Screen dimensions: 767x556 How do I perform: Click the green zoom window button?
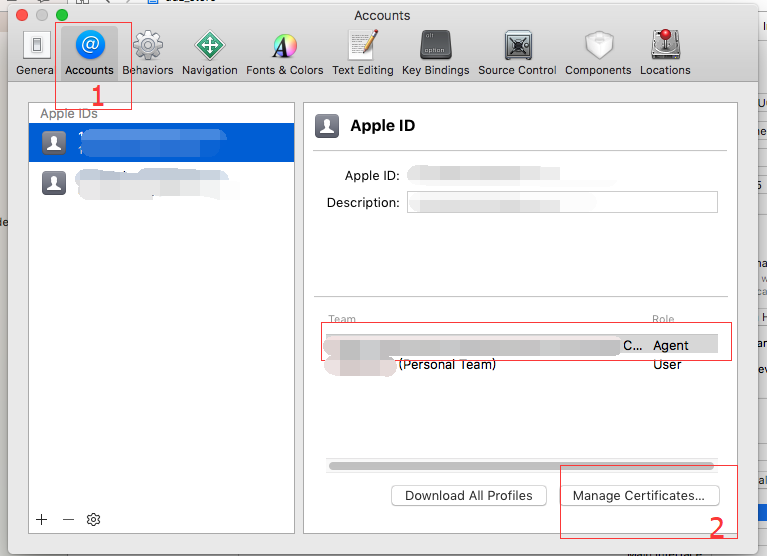pos(62,15)
